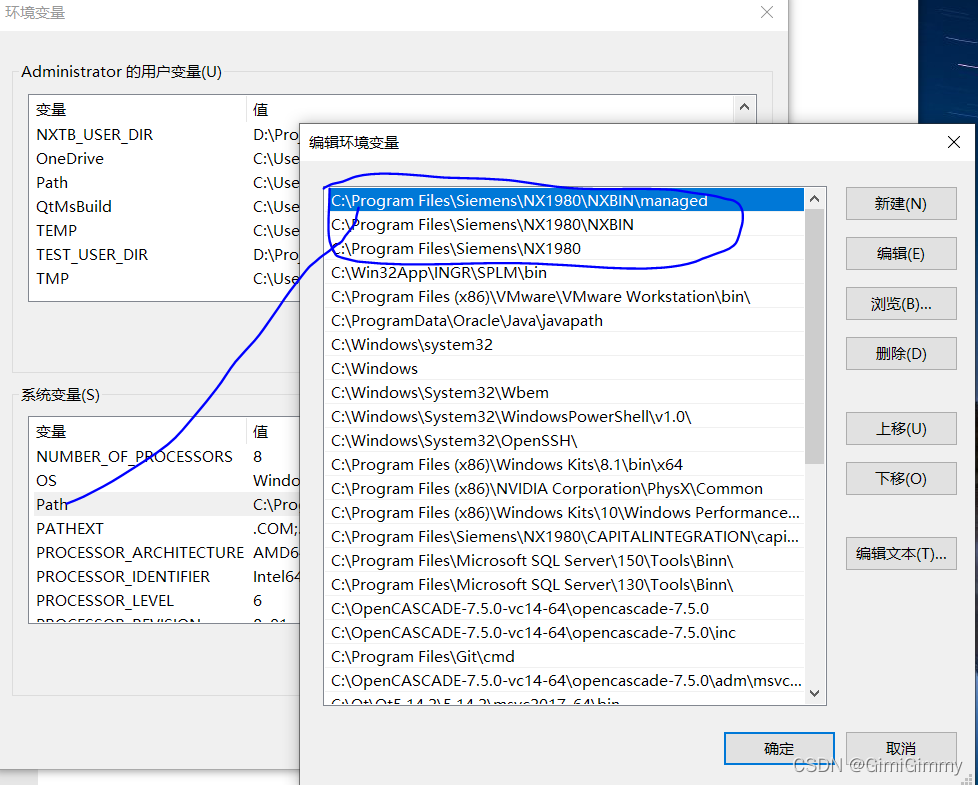Click the 浏览(B)... button

pyautogui.click(x=901, y=304)
